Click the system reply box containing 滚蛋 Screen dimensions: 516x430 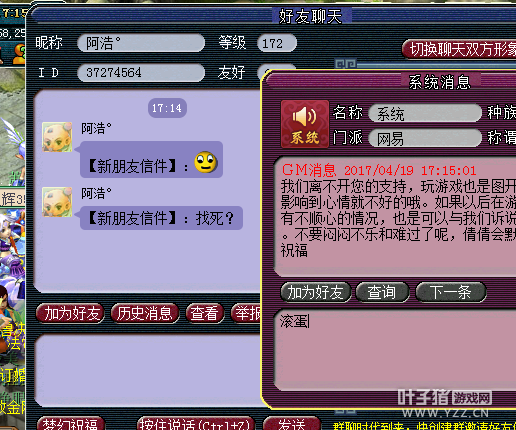(x=395, y=349)
